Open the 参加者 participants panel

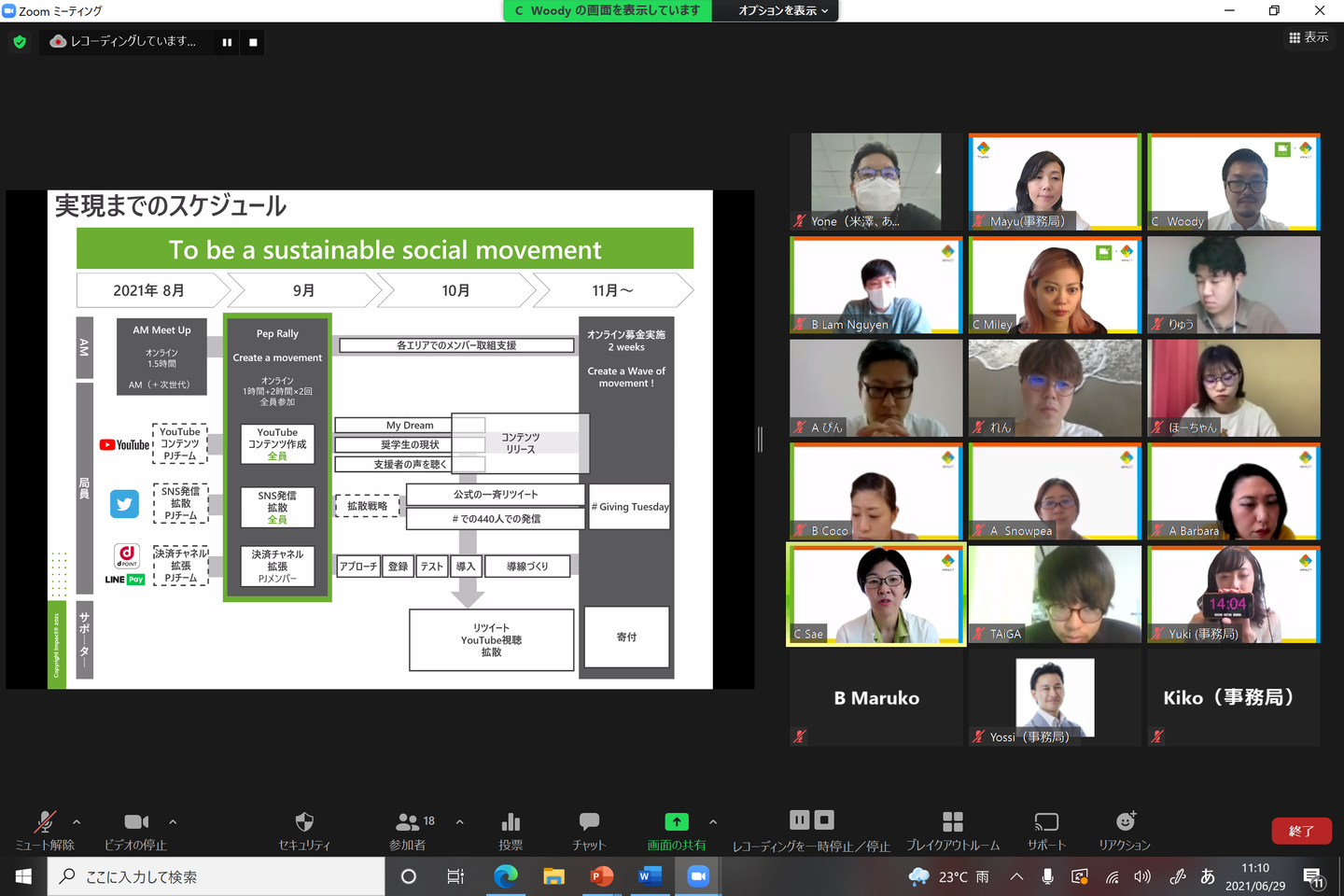408,830
